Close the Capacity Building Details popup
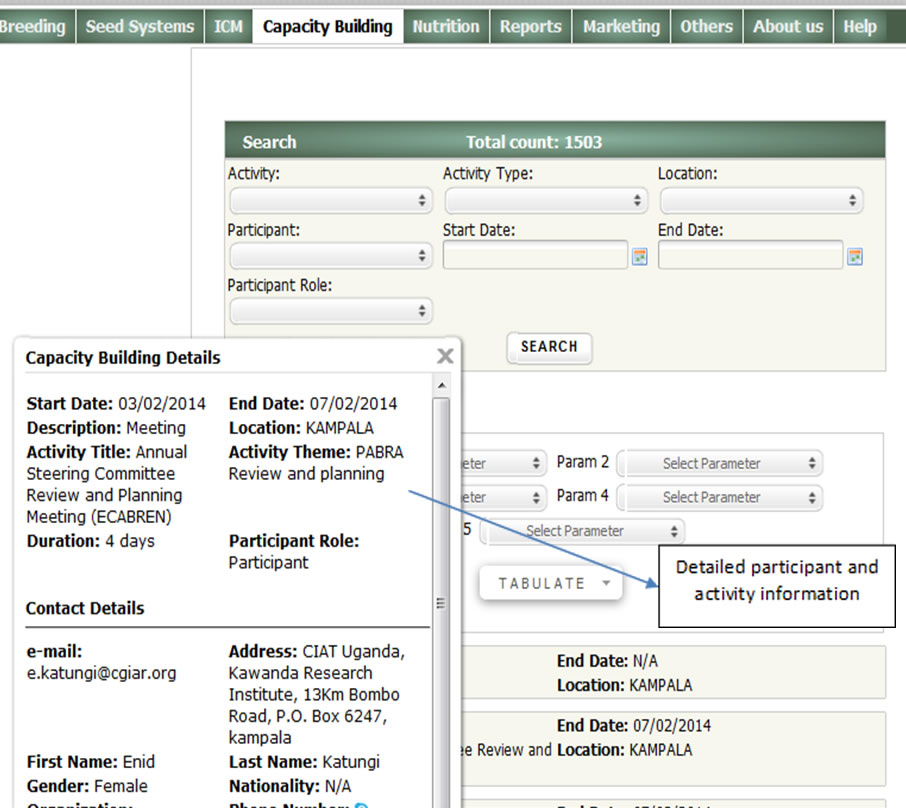 [x=445, y=356]
